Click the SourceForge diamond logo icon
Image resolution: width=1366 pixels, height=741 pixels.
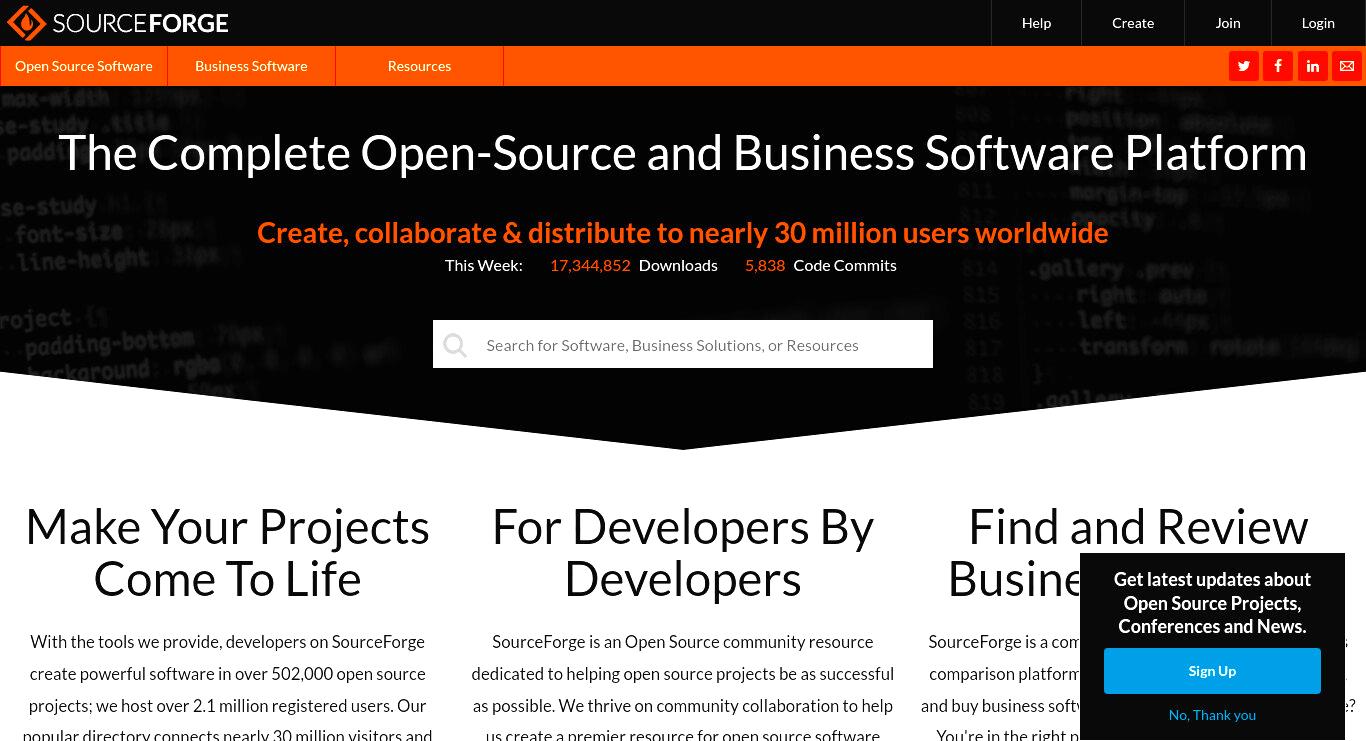tap(26, 23)
